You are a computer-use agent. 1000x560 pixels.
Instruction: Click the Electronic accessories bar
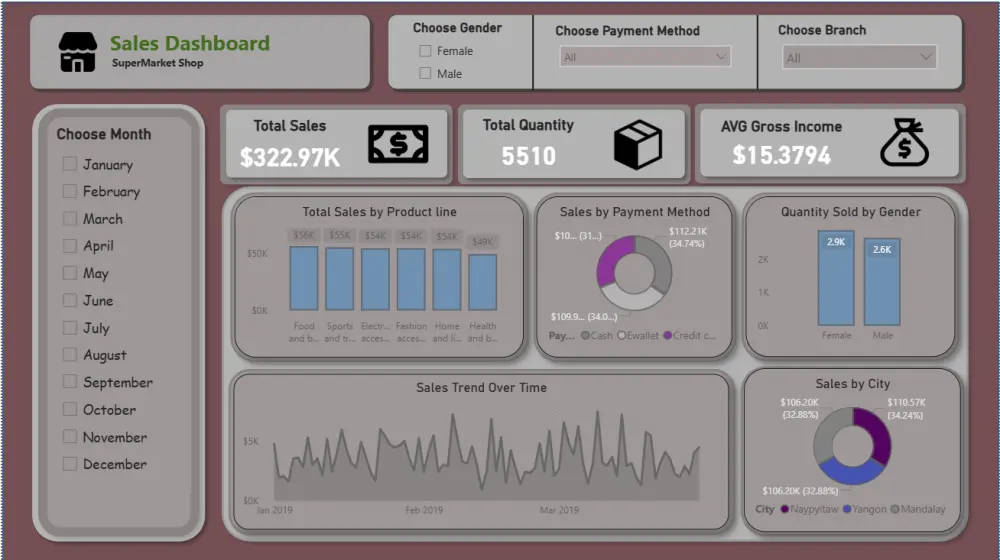[x=375, y=280]
